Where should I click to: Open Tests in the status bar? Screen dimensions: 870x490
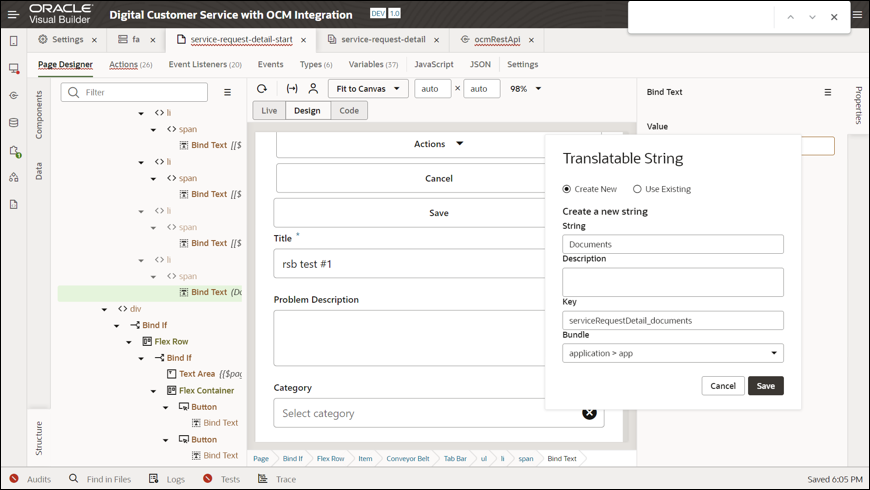tap(221, 479)
